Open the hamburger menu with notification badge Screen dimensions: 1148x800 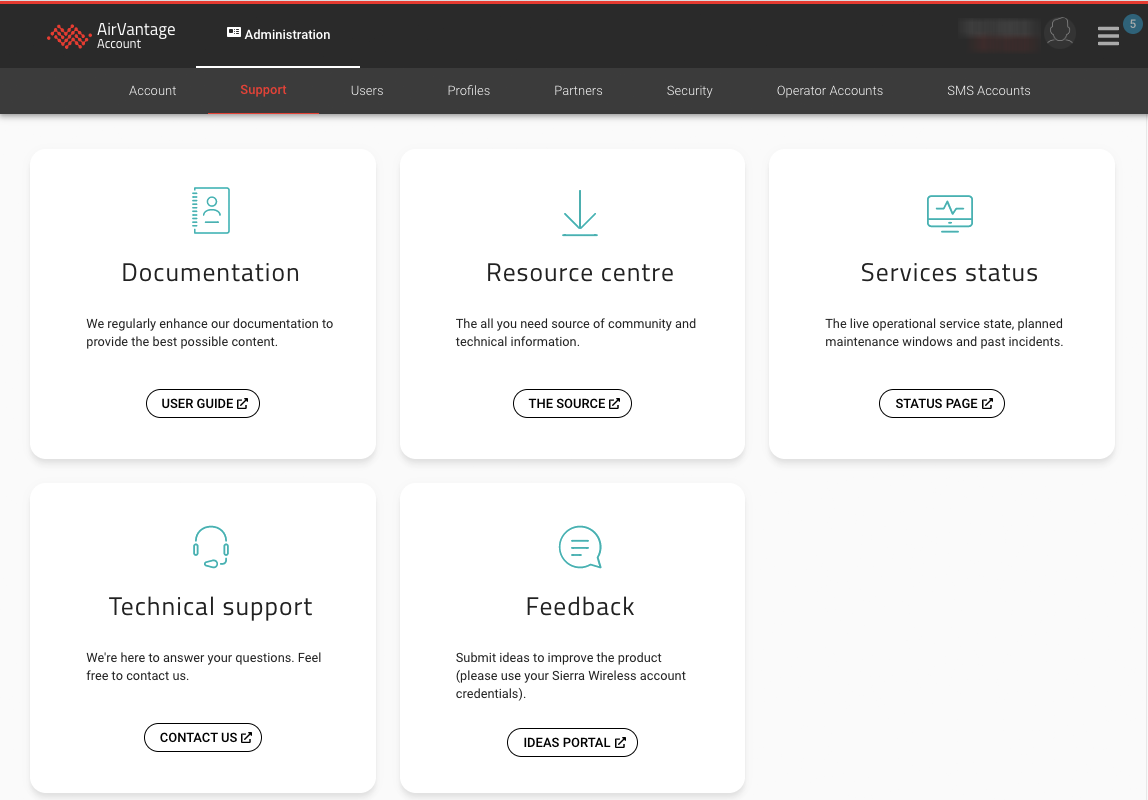(x=1108, y=36)
